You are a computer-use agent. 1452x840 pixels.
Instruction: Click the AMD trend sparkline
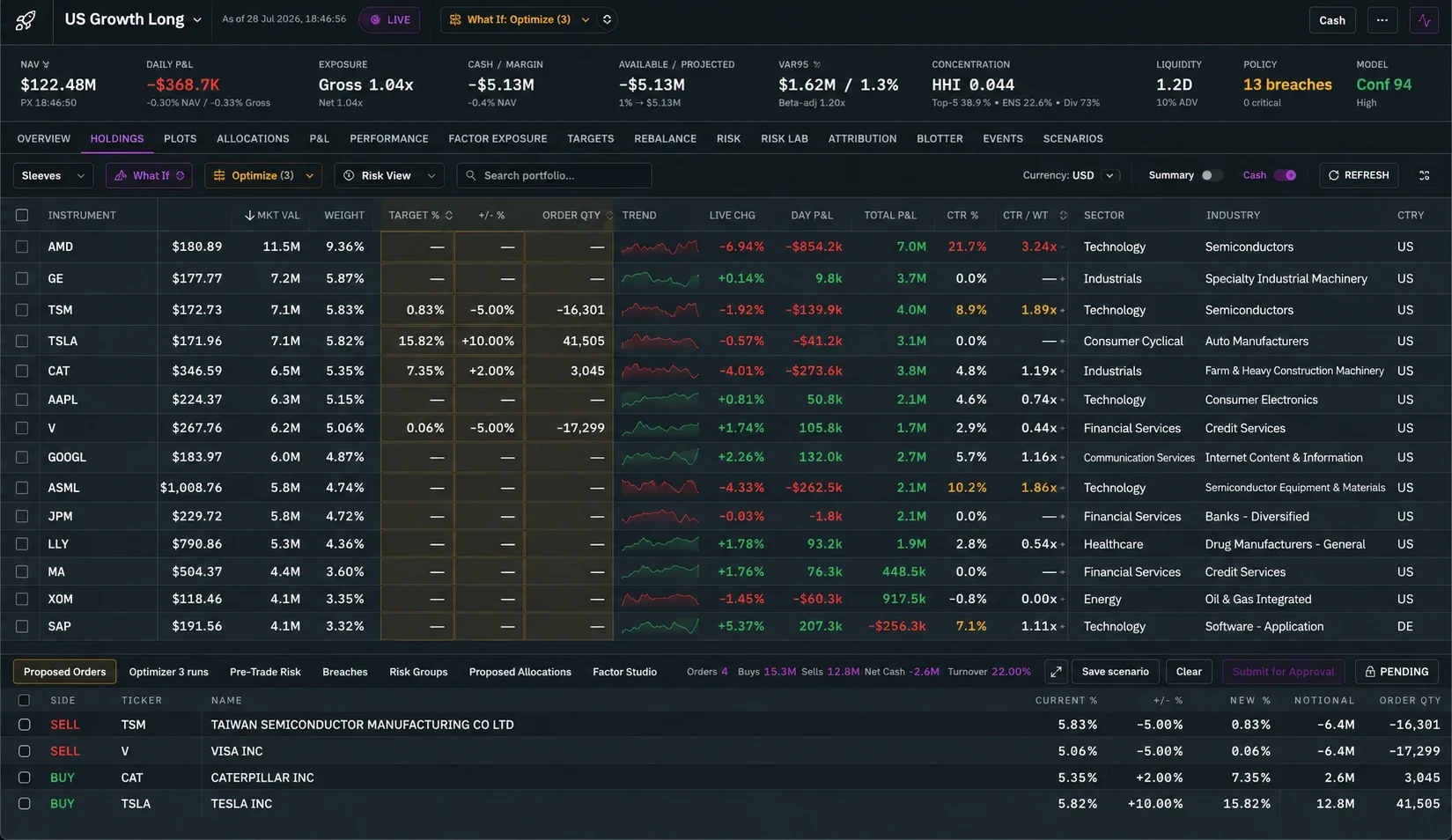(x=660, y=247)
